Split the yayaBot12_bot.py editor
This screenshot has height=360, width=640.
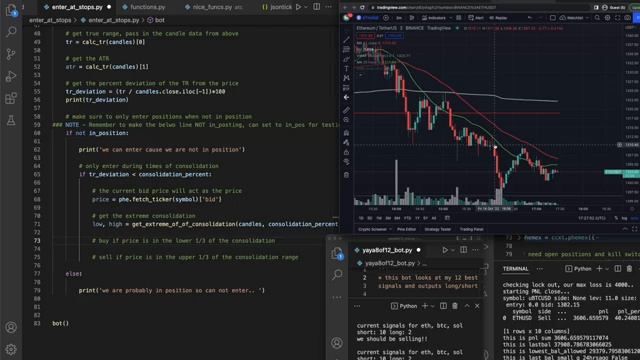coord(464,250)
